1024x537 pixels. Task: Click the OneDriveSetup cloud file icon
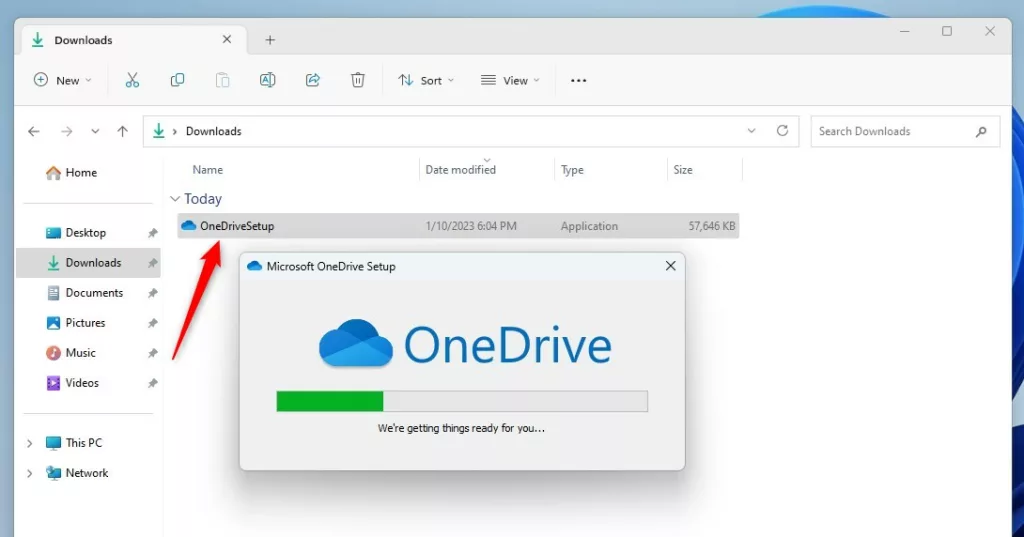coord(189,225)
